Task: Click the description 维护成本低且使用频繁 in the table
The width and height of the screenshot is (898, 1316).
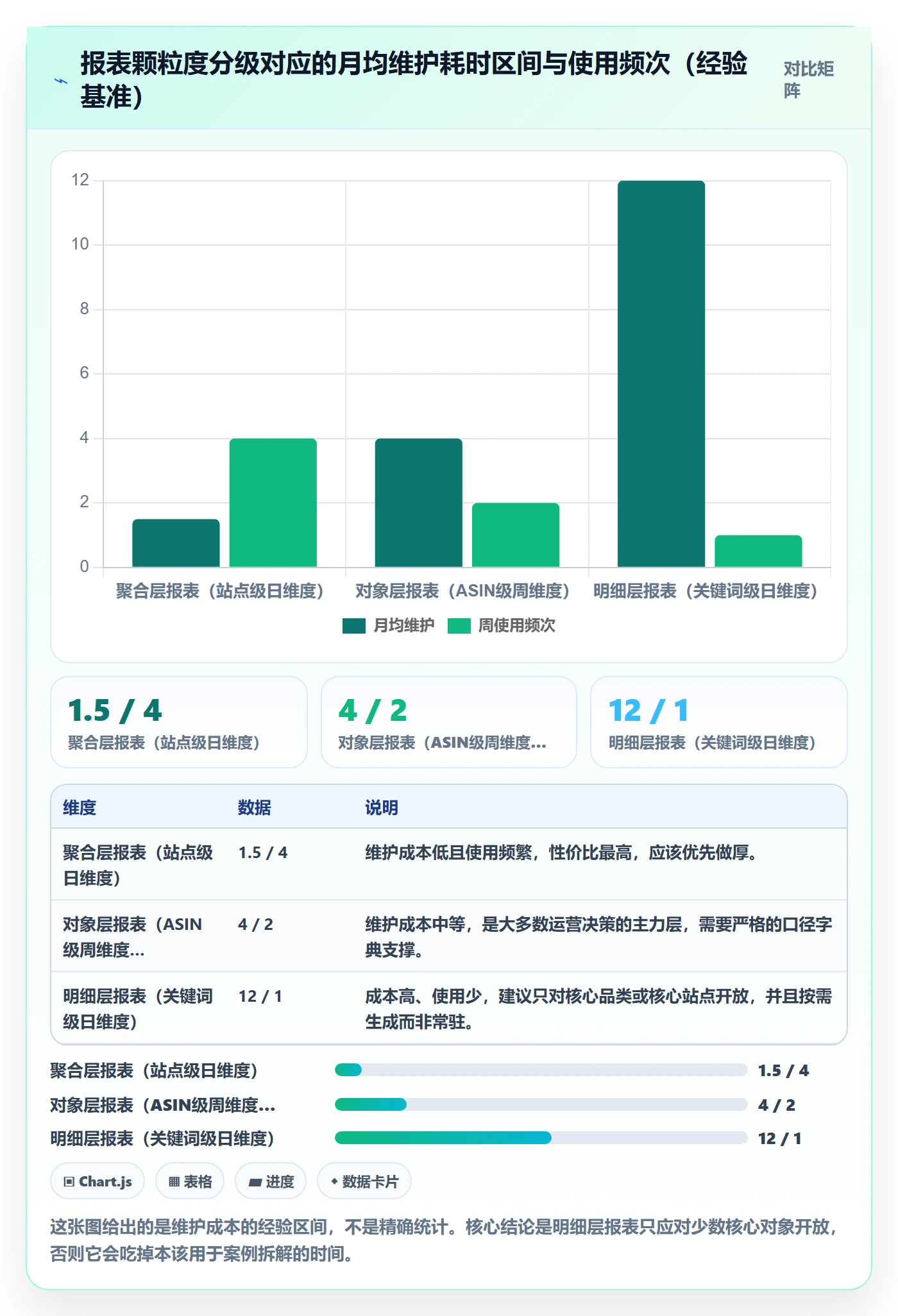Action: (x=561, y=852)
